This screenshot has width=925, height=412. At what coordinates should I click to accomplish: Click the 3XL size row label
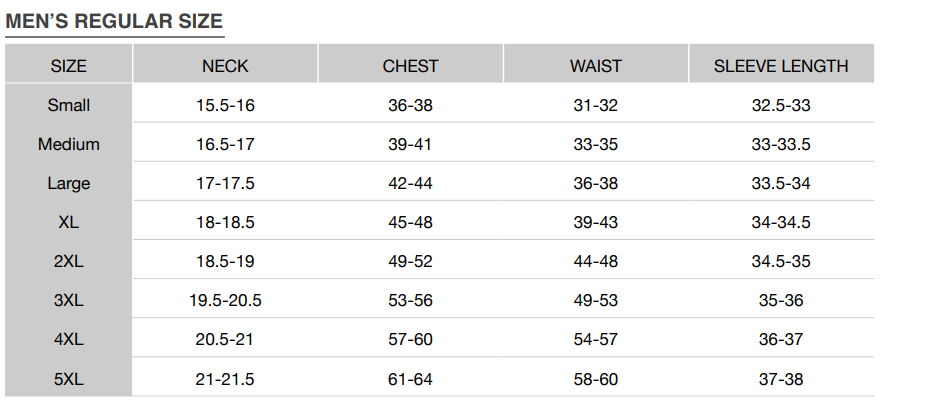click(68, 300)
